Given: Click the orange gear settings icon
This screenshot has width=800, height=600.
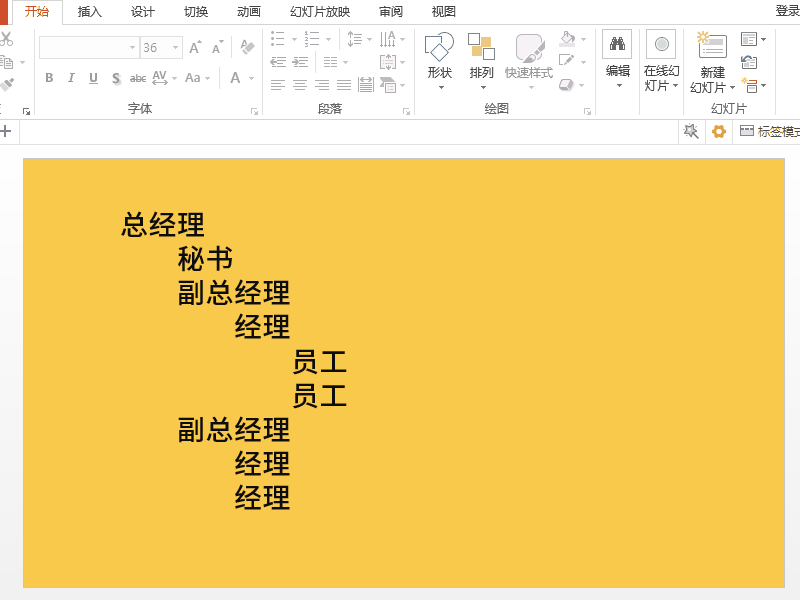Looking at the screenshot, I should (x=718, y=131).
